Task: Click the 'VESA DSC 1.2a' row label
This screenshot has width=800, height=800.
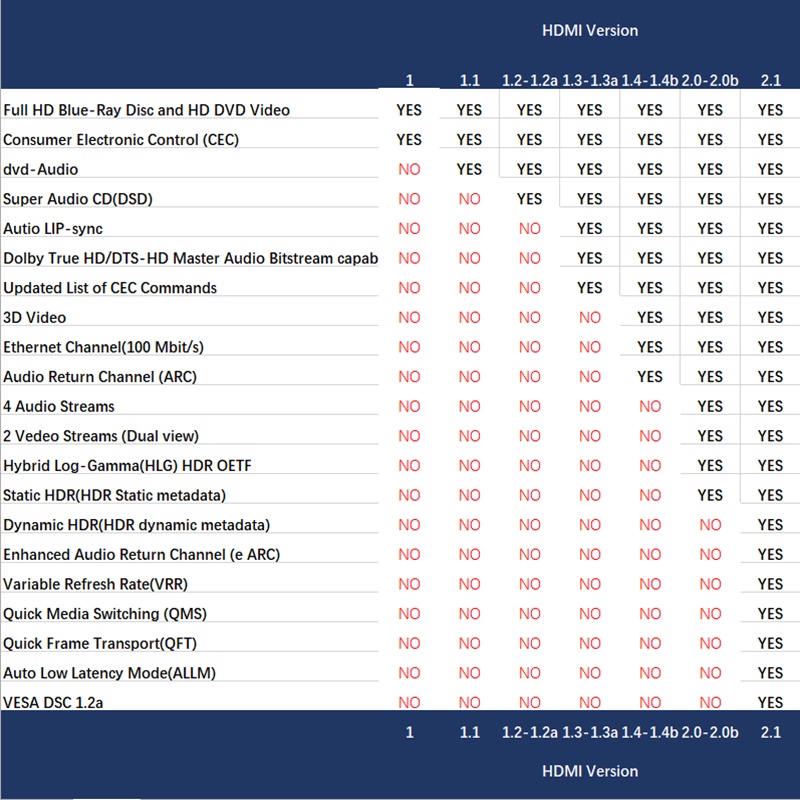Action: click(53, 702)
